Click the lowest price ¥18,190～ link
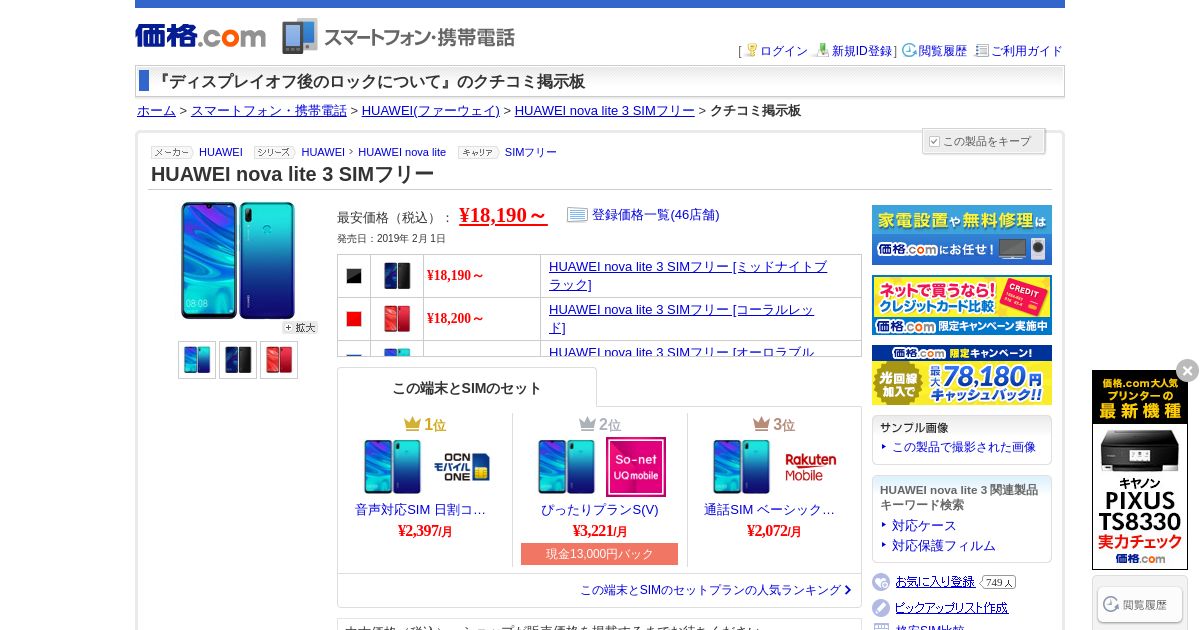 pyautogui.click(x=503, y=215)
